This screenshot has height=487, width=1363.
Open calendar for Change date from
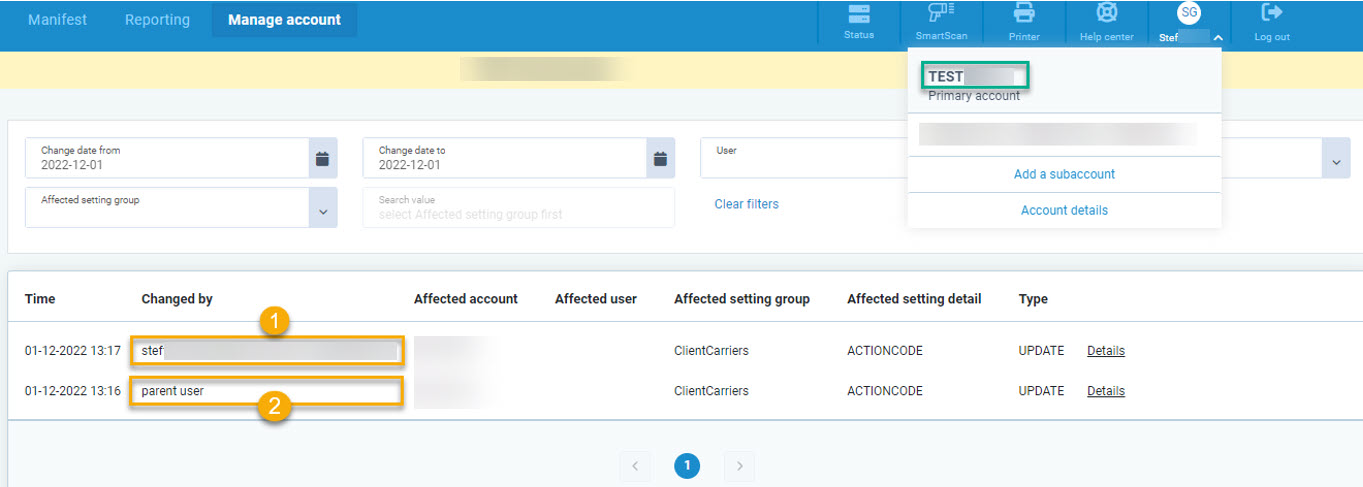[x=322, y=158]
